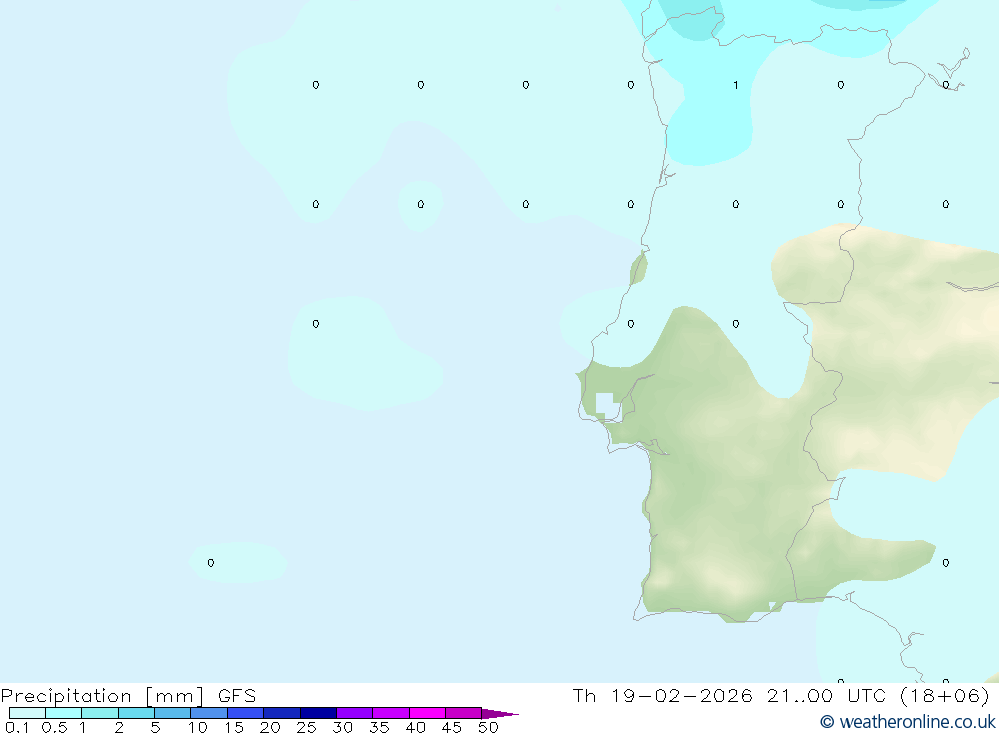Screen dimensions: 1000x733
Task: Select the date text "19-02-2026"
Action: 682,695
